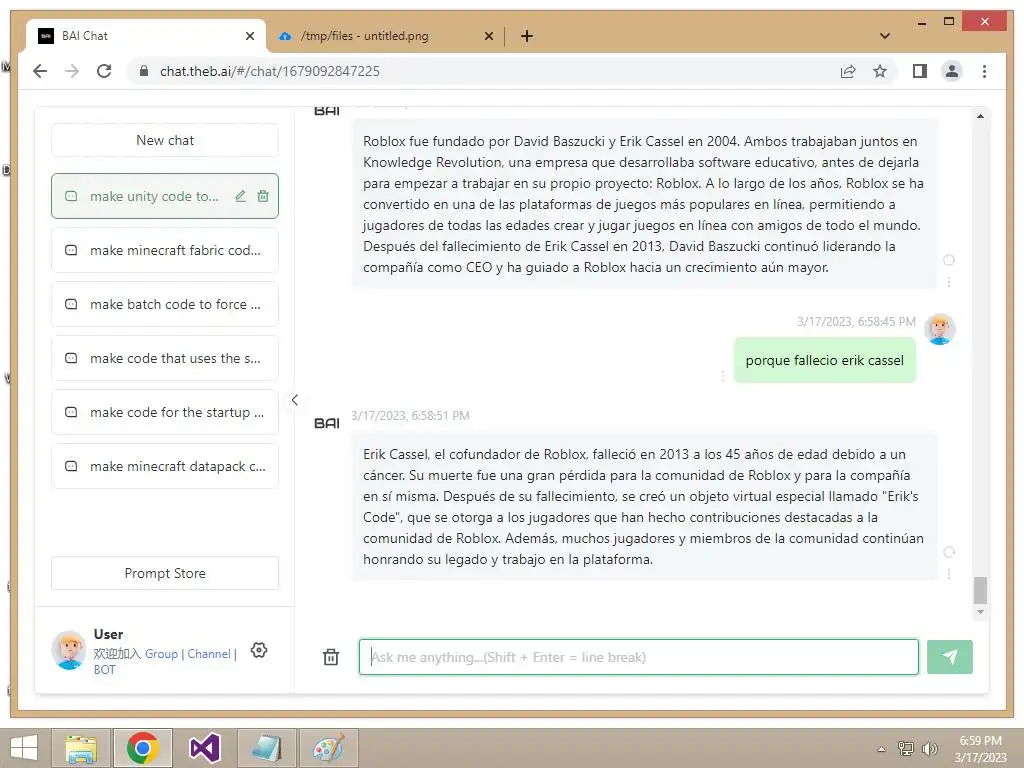The image size is (1024, 768).
Task: Close the BAI Chat tab
Action: point(249,36)
